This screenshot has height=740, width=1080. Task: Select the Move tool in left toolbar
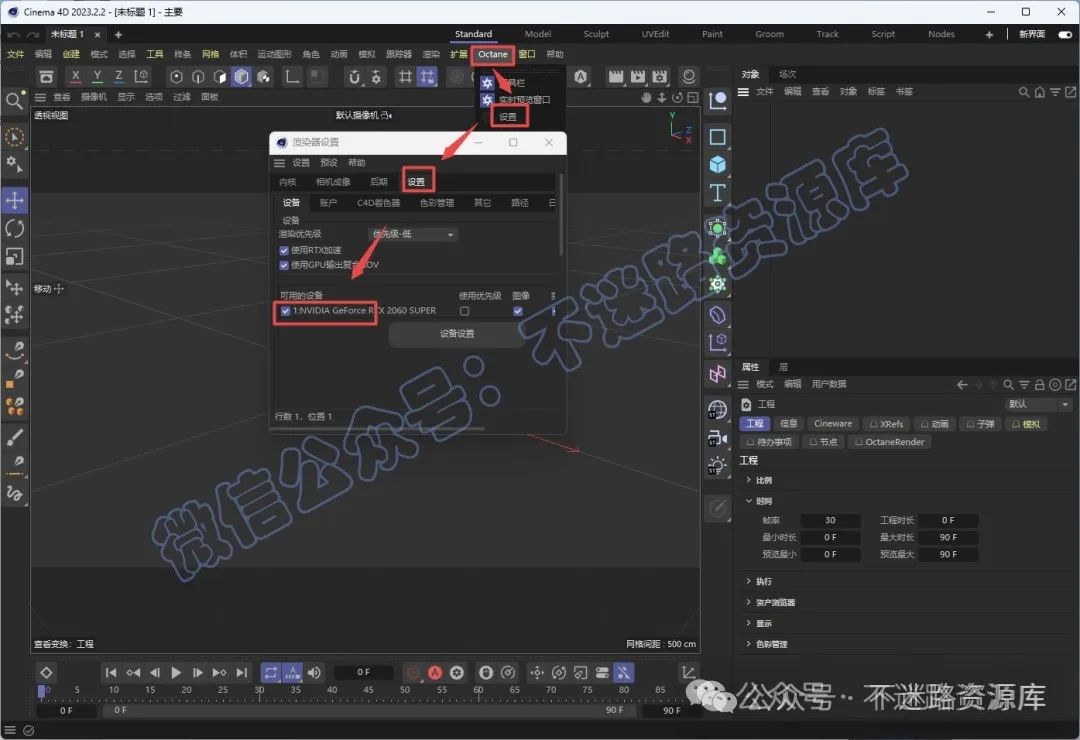pyautogui.click(x=14, y=201)
